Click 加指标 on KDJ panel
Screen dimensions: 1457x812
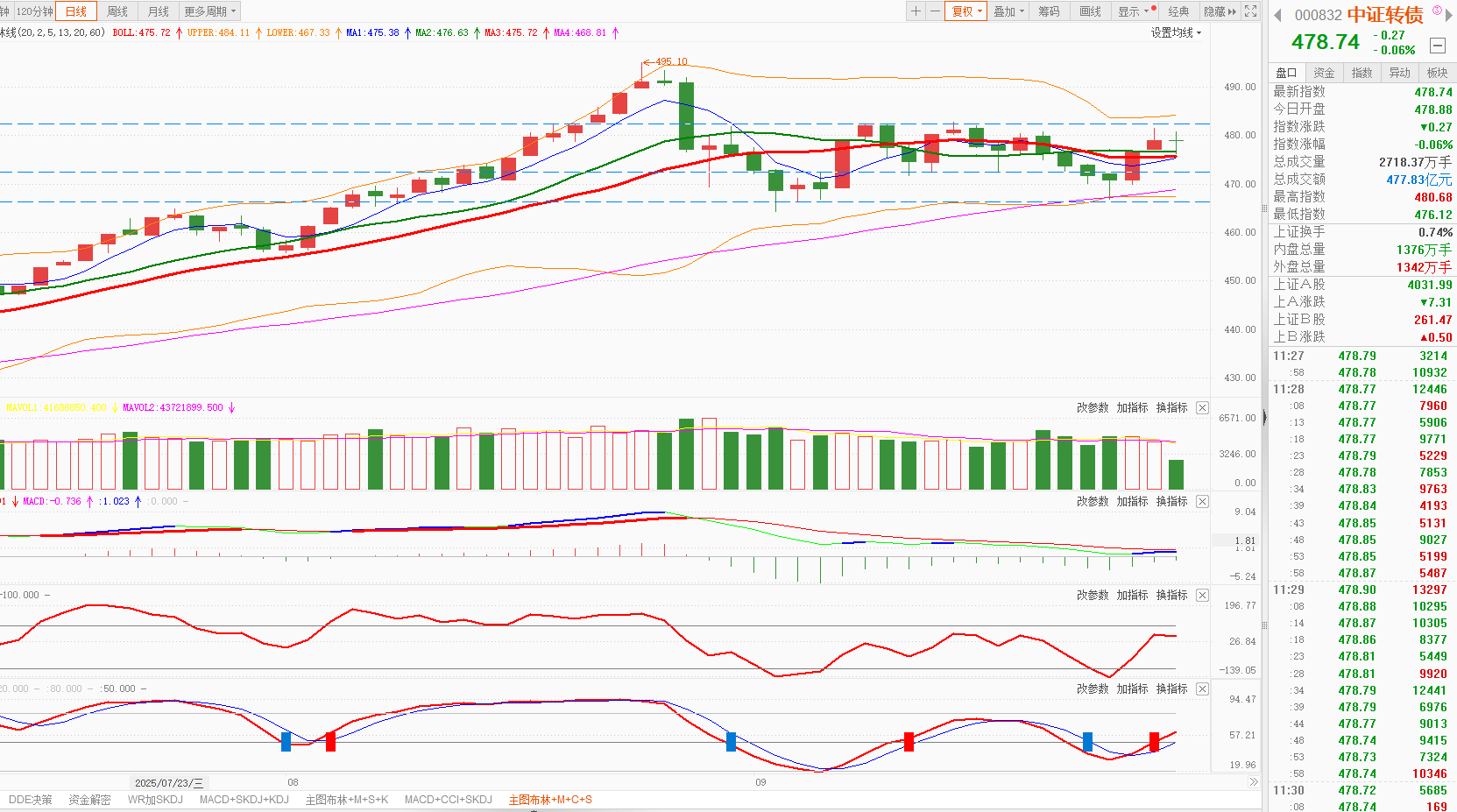[1132, 689]
